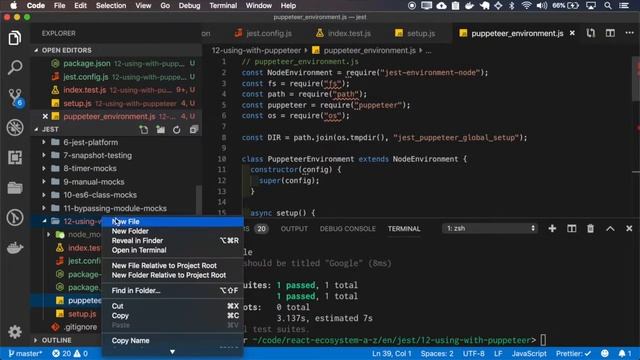Image resolution: width=640 pixels, height=360 pixels.
Task: Open the Extensions view in activity bar
Action: point(15,158)
